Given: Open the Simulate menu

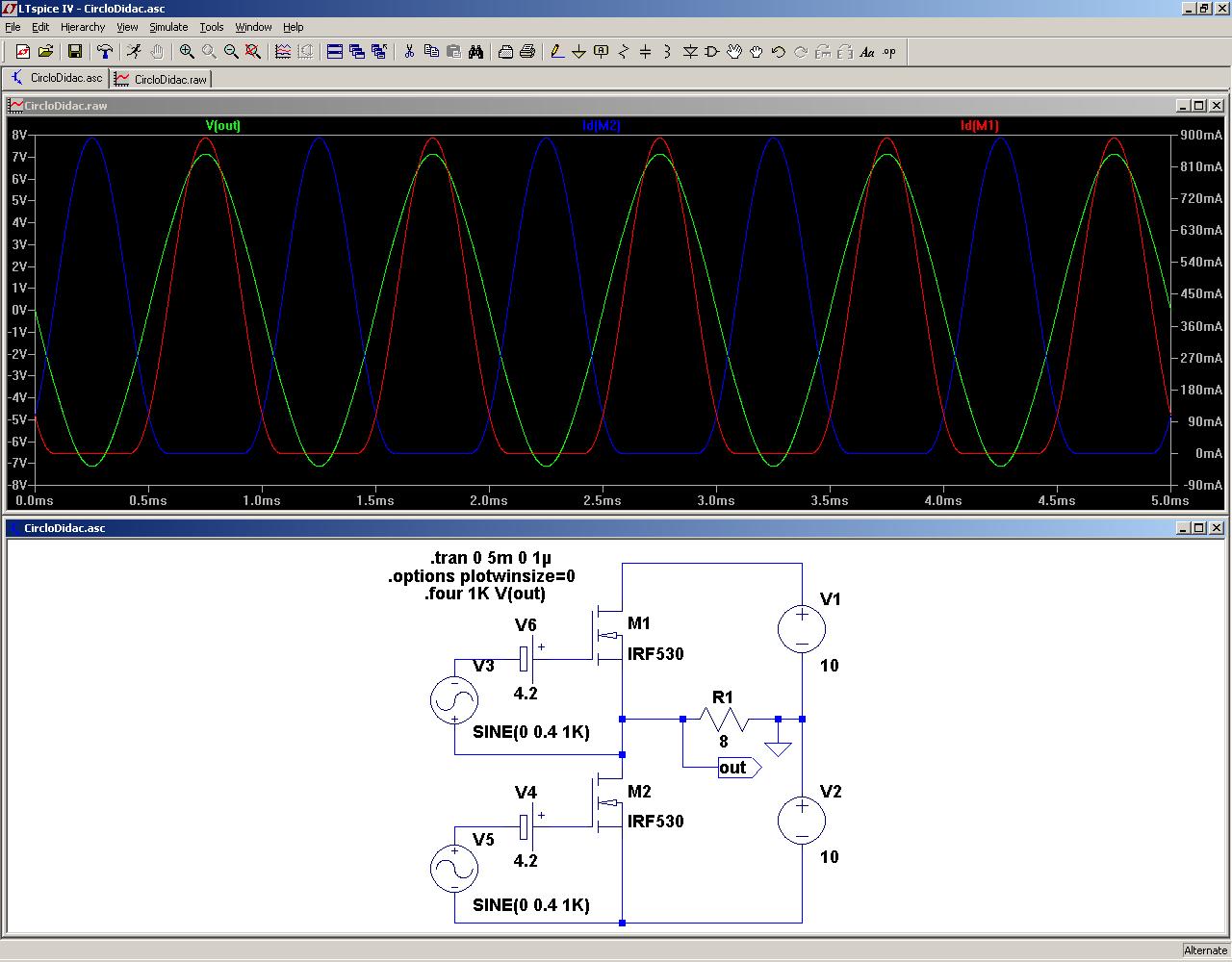Looking at the screenshot, I should coord(168,27).
